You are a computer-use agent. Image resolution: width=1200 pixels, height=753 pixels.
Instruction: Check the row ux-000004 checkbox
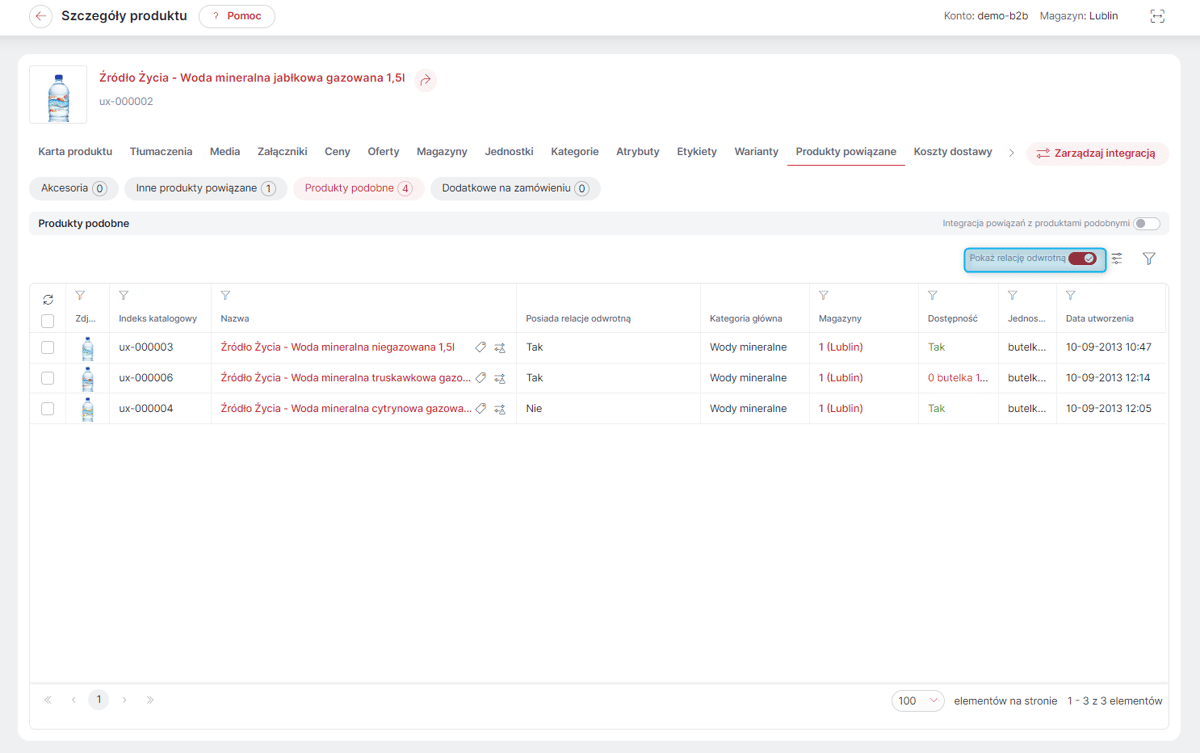[47, 409]
